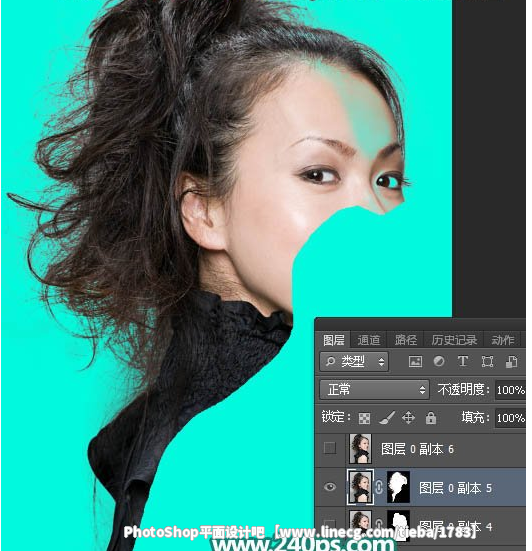532x551 pixels.
Task: Click mask link icon on 图层 0 副本 5
Action: (379, 487)
